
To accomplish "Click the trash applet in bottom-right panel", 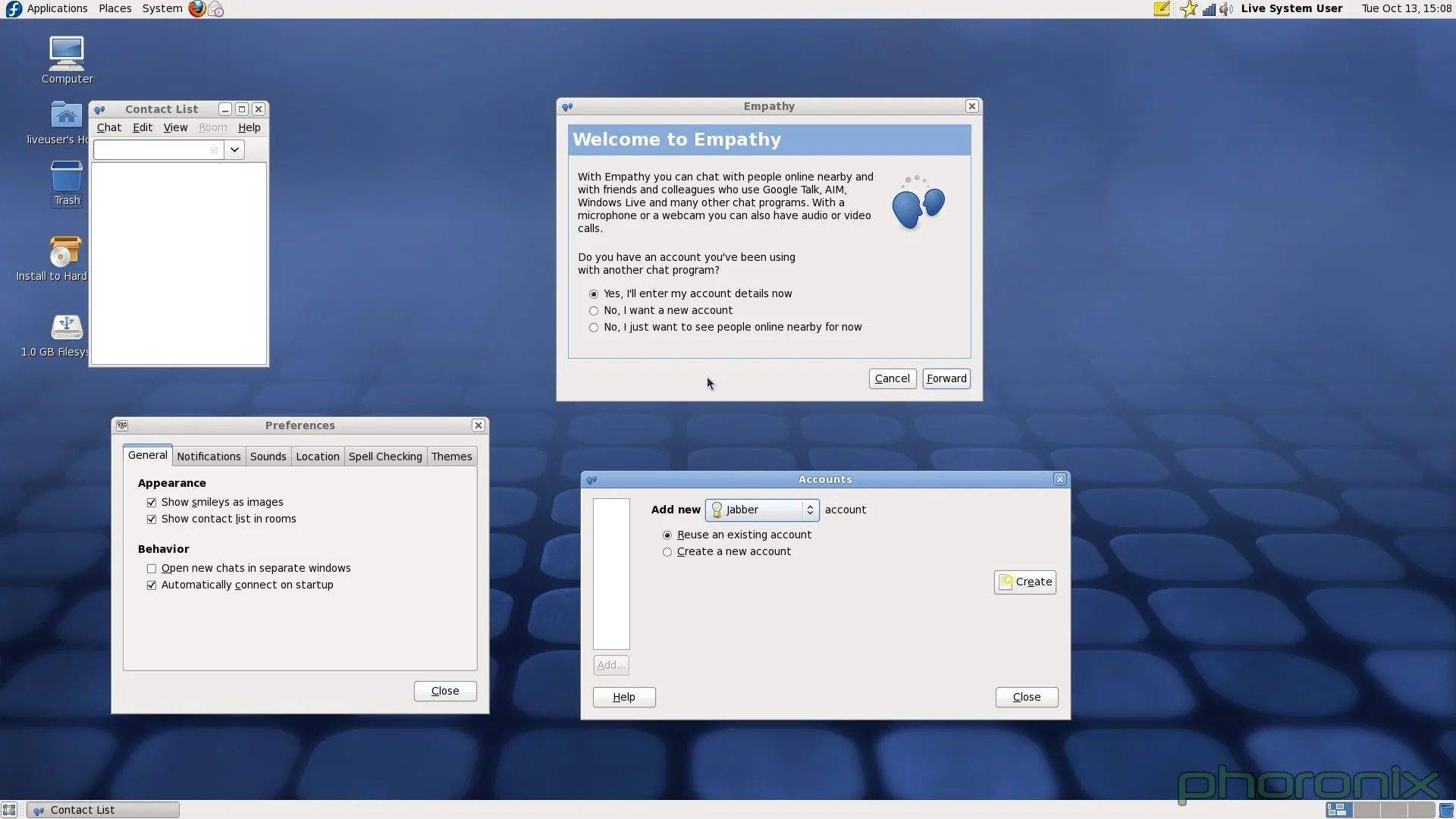I will tap(1446, 810).
